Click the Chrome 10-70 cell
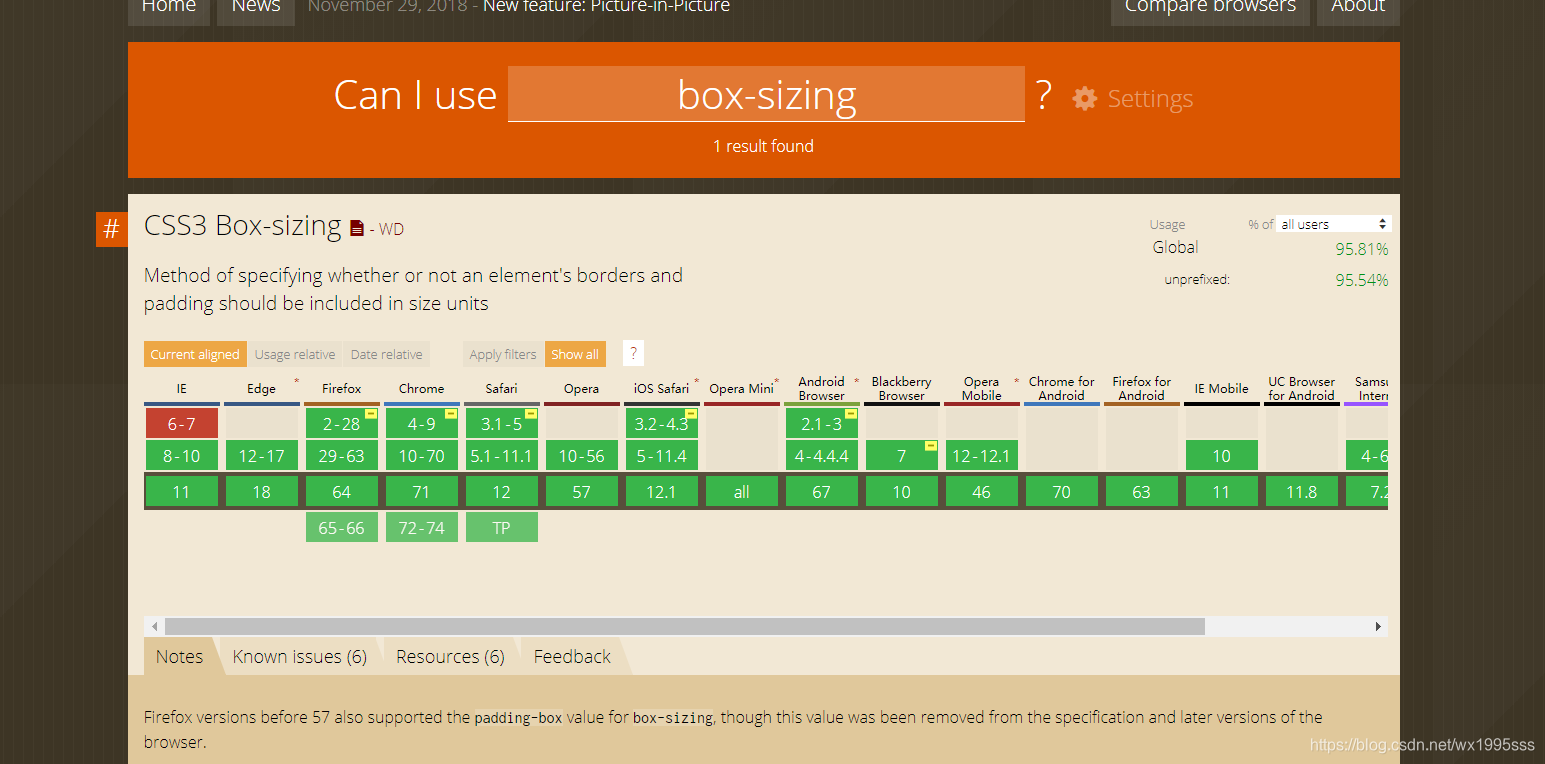Screen dimensions: 1545x764 click(x=422, y=455)
